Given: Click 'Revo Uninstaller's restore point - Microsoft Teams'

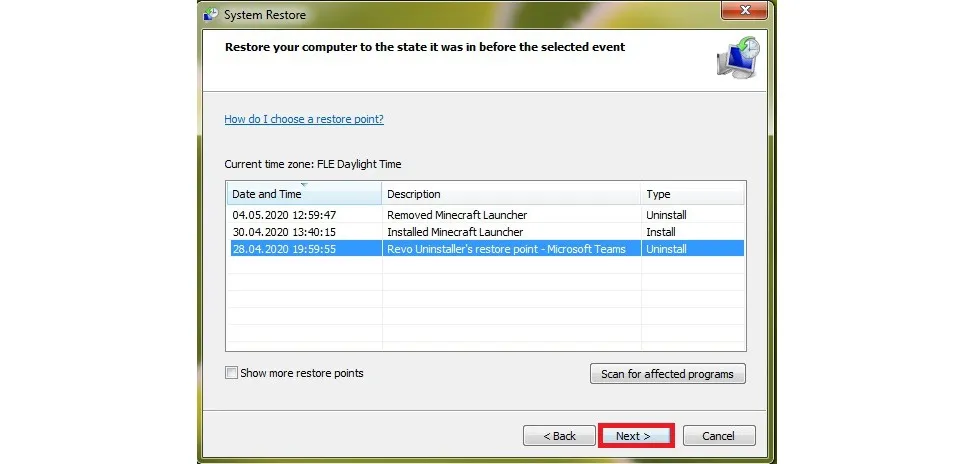Looking at the screenshot, I should coord(506,249).
